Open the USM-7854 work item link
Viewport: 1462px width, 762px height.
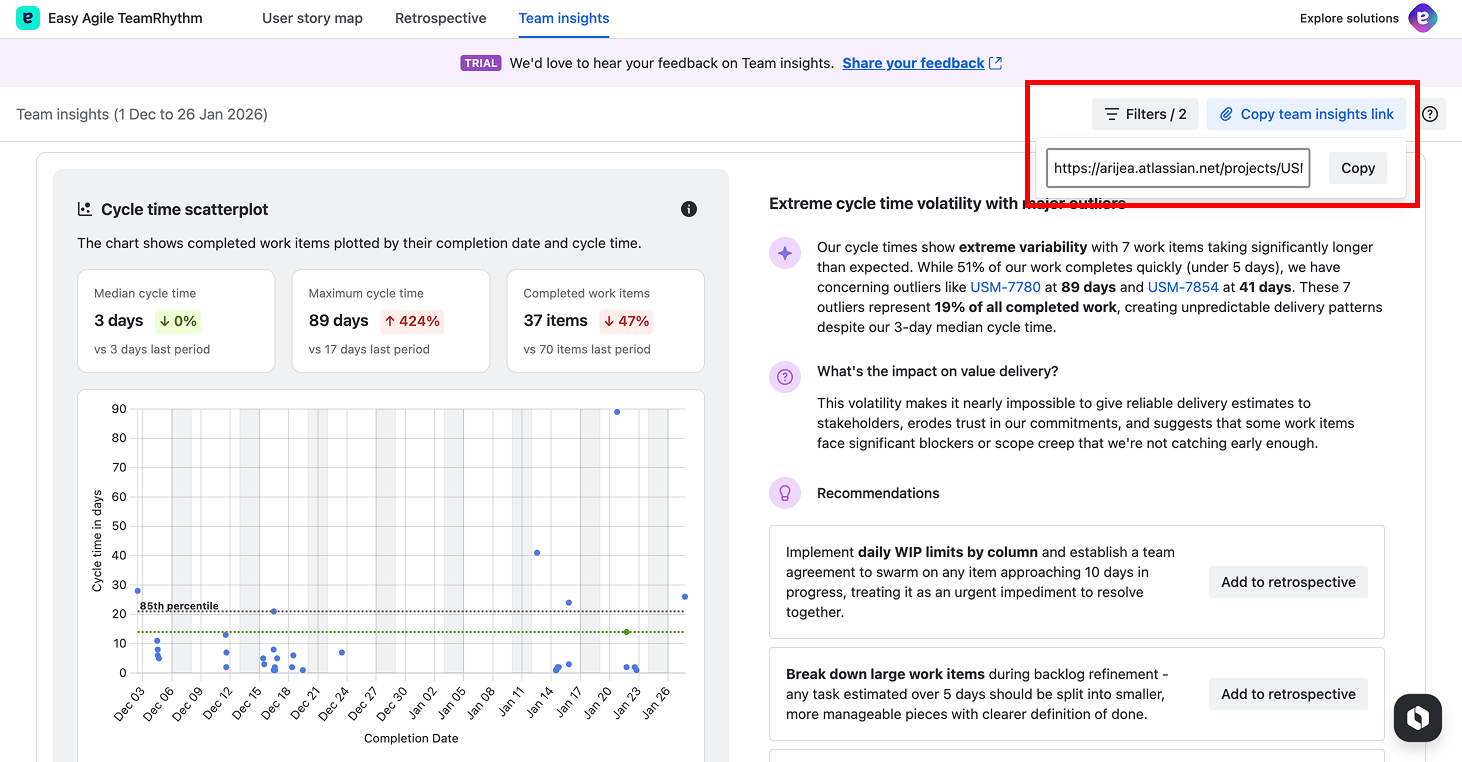pyautogui.click(x=1183, y=287)
